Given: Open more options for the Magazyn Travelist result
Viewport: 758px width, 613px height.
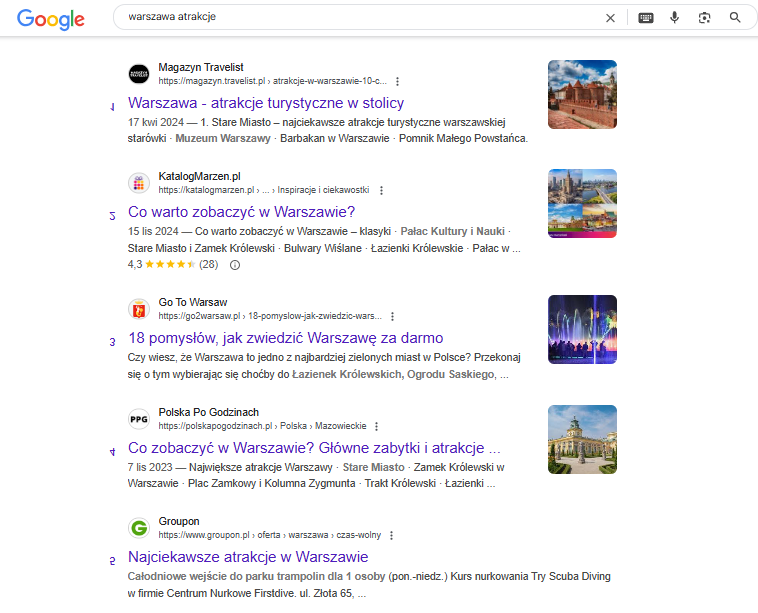Looking at the screenshot, I should coord(397,81).
